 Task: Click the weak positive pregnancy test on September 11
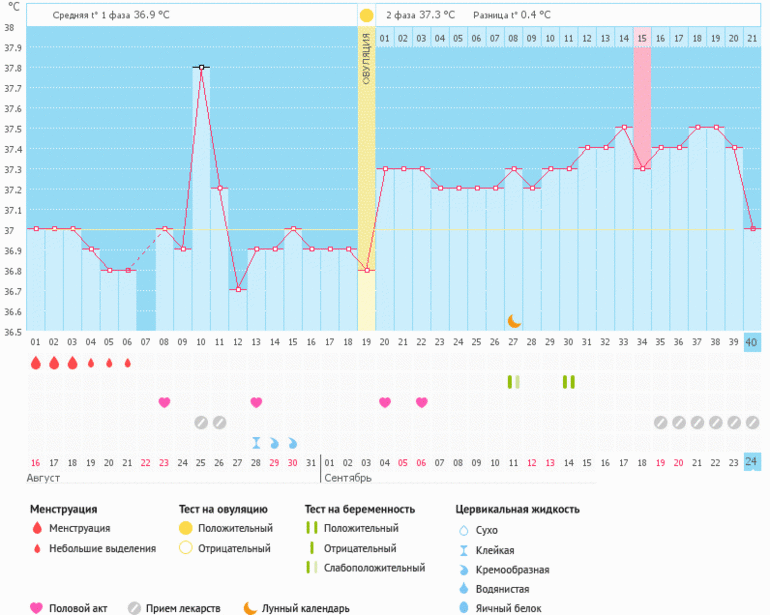pos(514,382)
